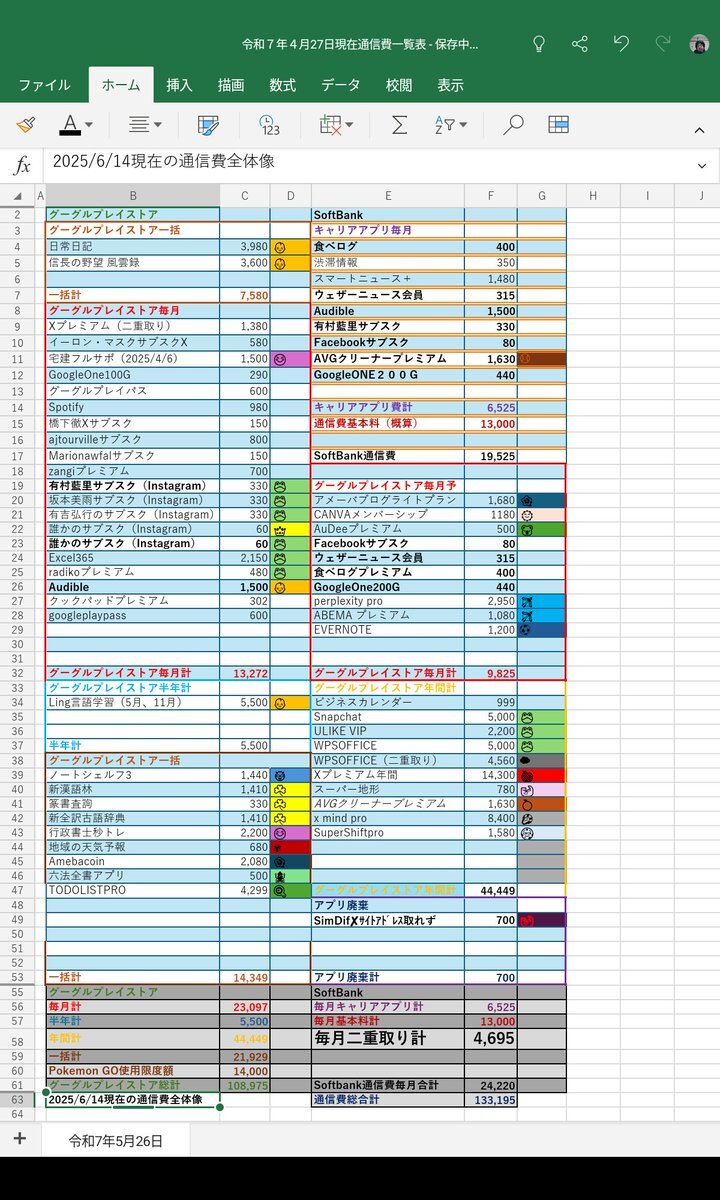
Task: Select the Excel365 cell
Action: click(133, 557)
